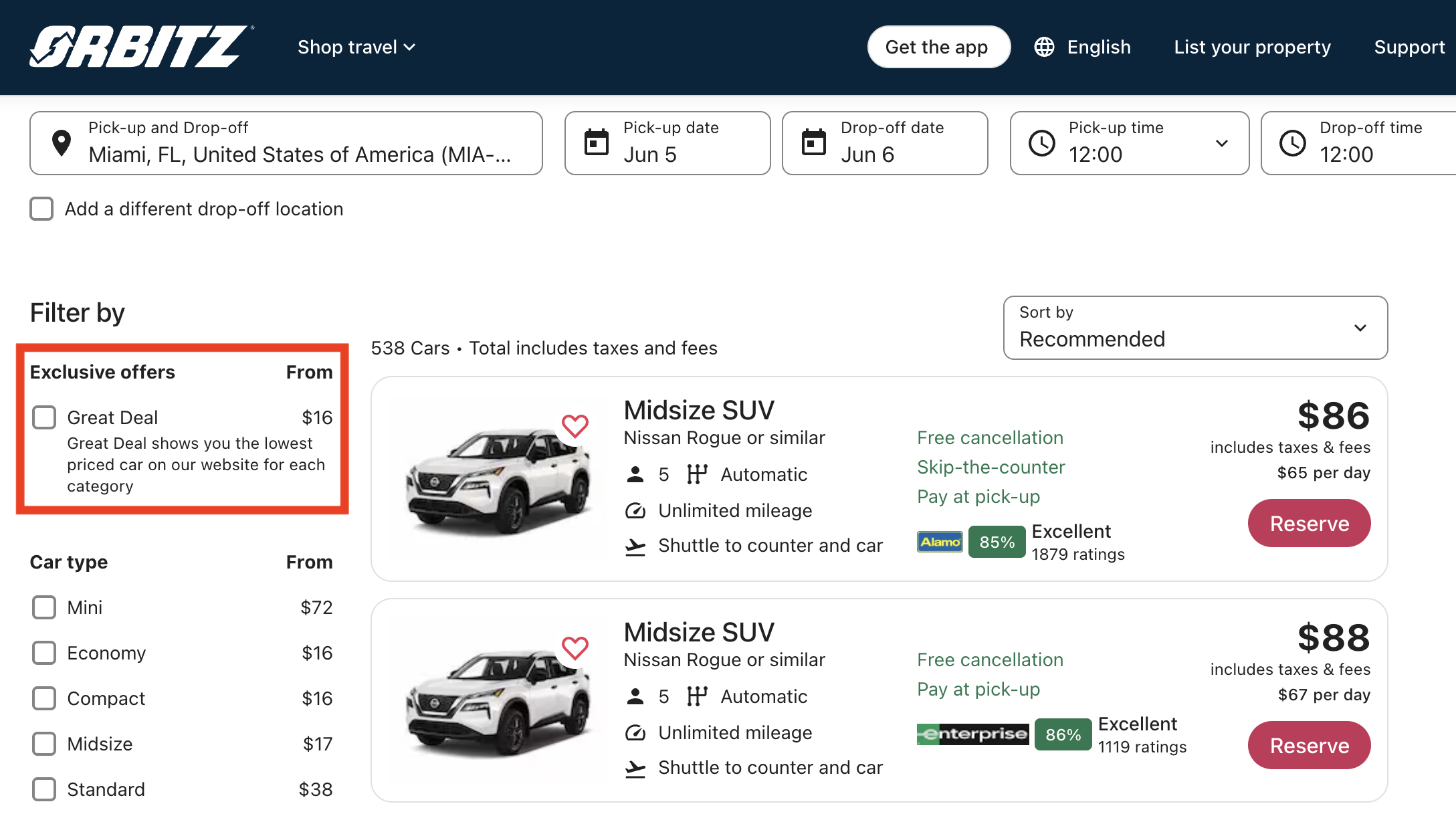Image resolution: width=1456 pixels, height=816 pixels.
Task: Enable Add a different drop-off location
Action: pos(41,209)
